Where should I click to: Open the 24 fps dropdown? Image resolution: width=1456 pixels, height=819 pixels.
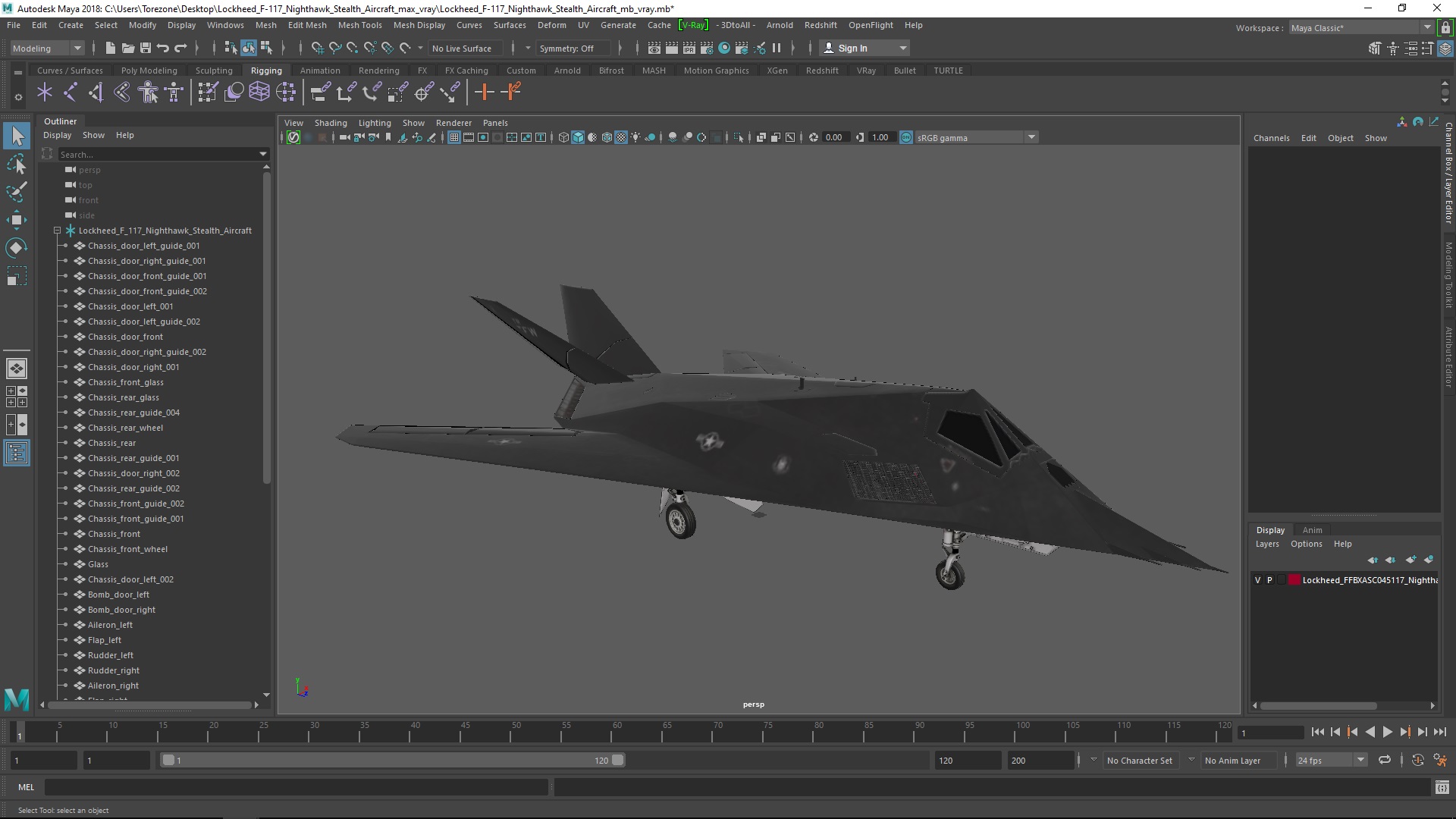pyautogui.click(x=1330, y=760)
